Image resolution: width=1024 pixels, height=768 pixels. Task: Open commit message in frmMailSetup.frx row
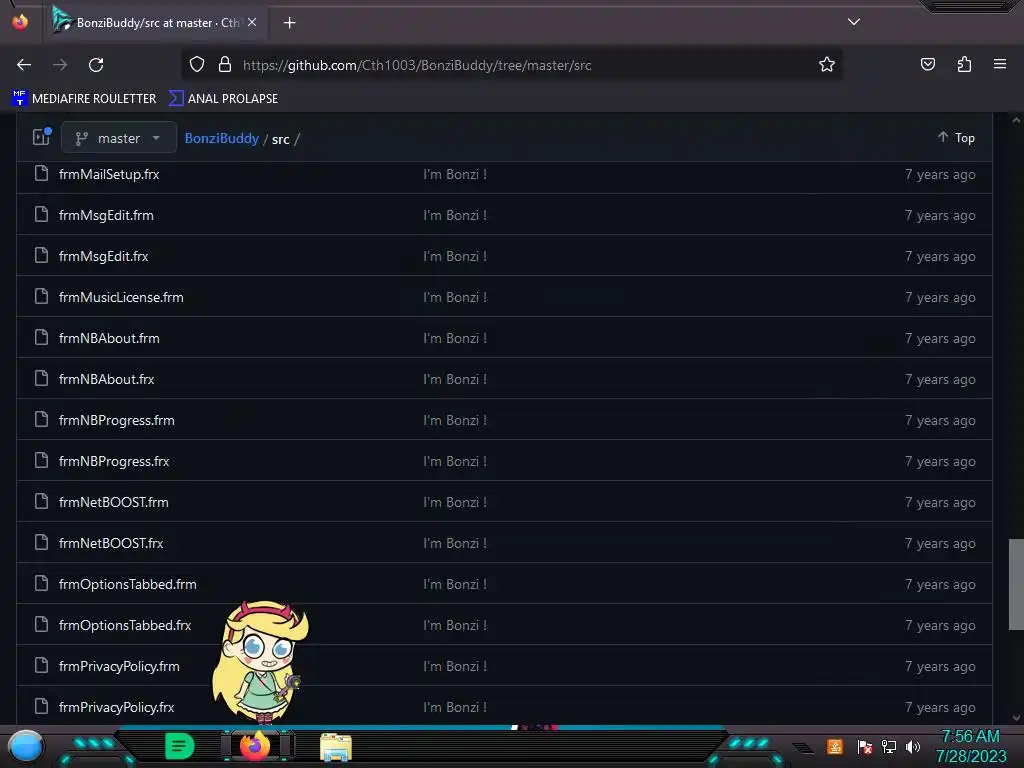point(455,174)
